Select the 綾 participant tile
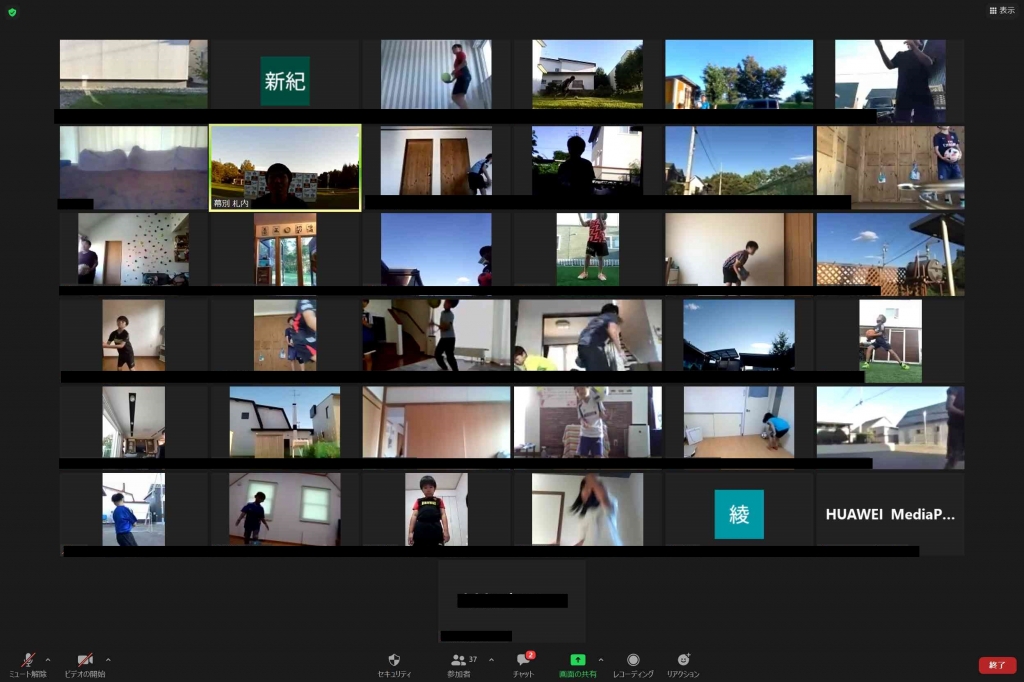1024x682 pixels. click(739, 514)
